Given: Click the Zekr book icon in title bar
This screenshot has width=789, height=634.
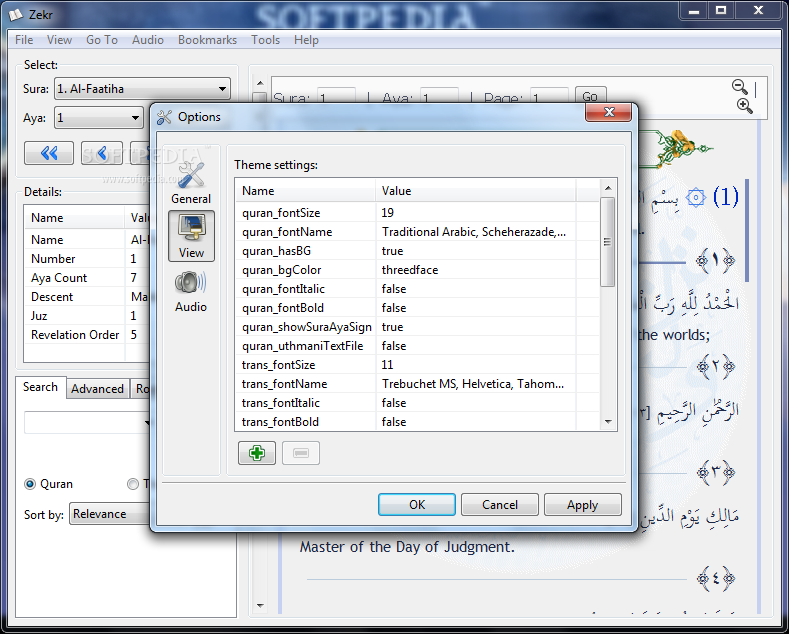Looking at the screenshot, I should coord(16,15).
